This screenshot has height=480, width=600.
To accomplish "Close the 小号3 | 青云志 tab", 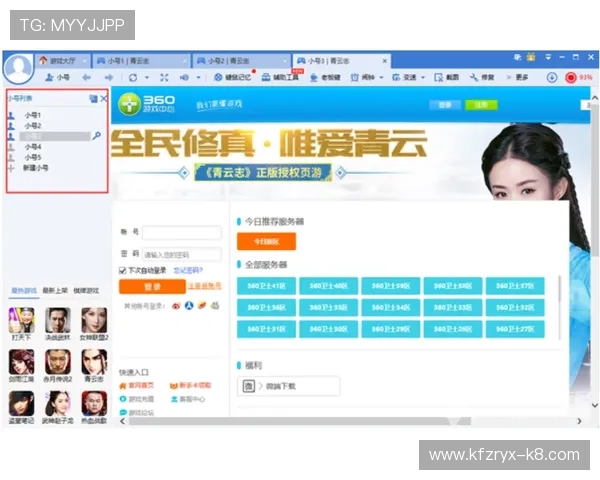I will point(385,61).
